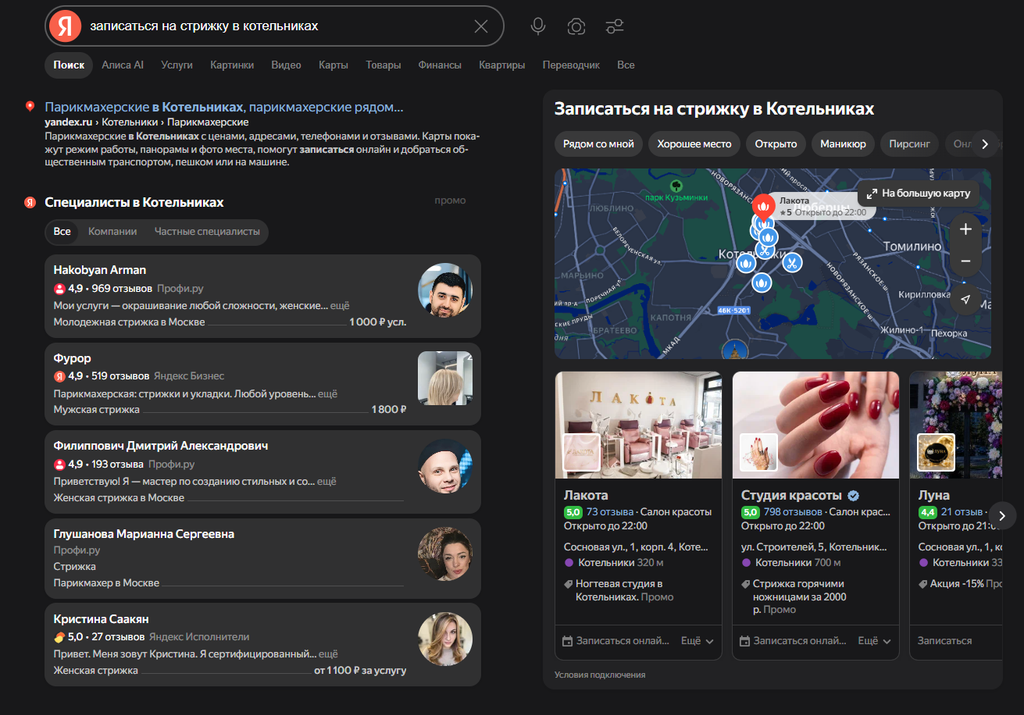
Task: Open Лакота 73 отзыва reviews link
Action: click(x=609, y=512)
